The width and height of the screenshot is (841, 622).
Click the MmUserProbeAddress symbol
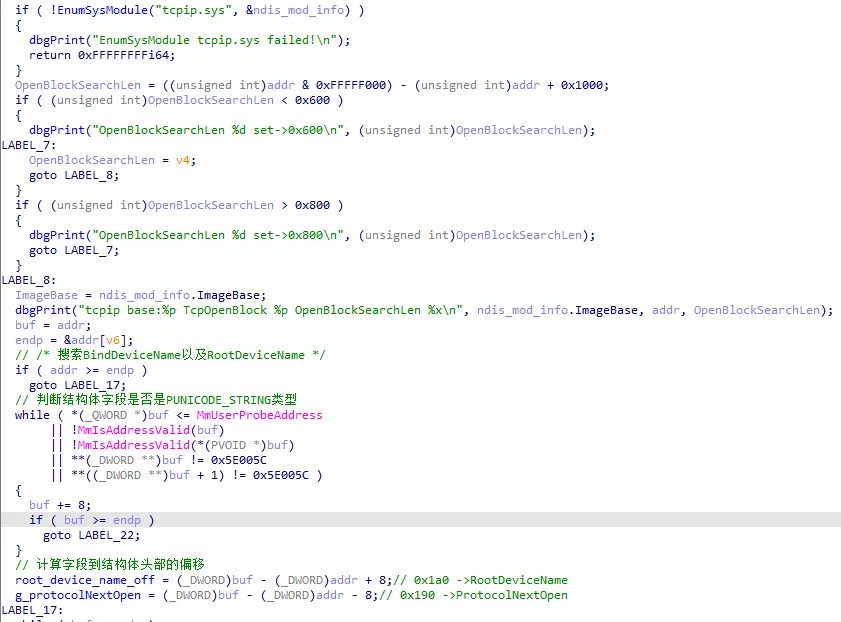click(260, 416)
